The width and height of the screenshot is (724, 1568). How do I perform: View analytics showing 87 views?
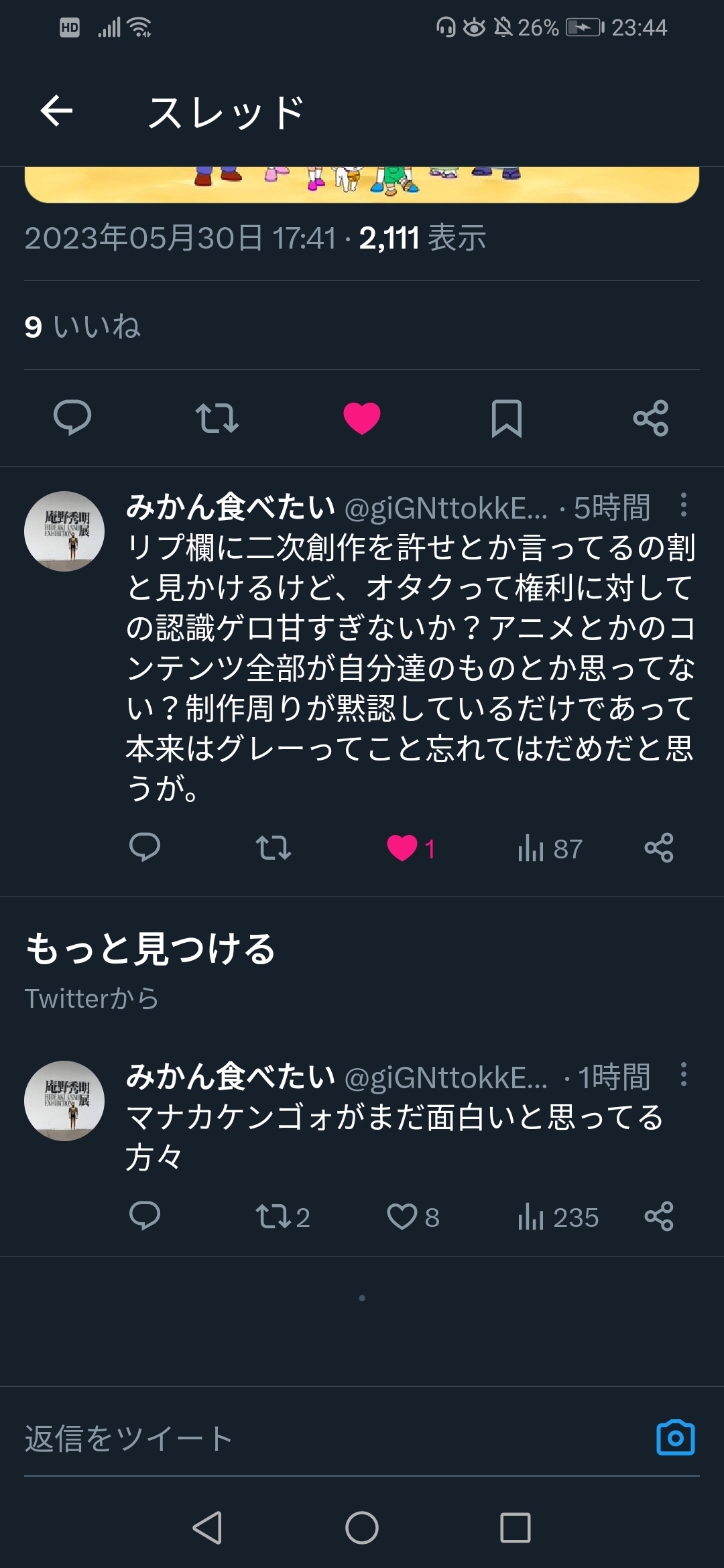[550, 848]
